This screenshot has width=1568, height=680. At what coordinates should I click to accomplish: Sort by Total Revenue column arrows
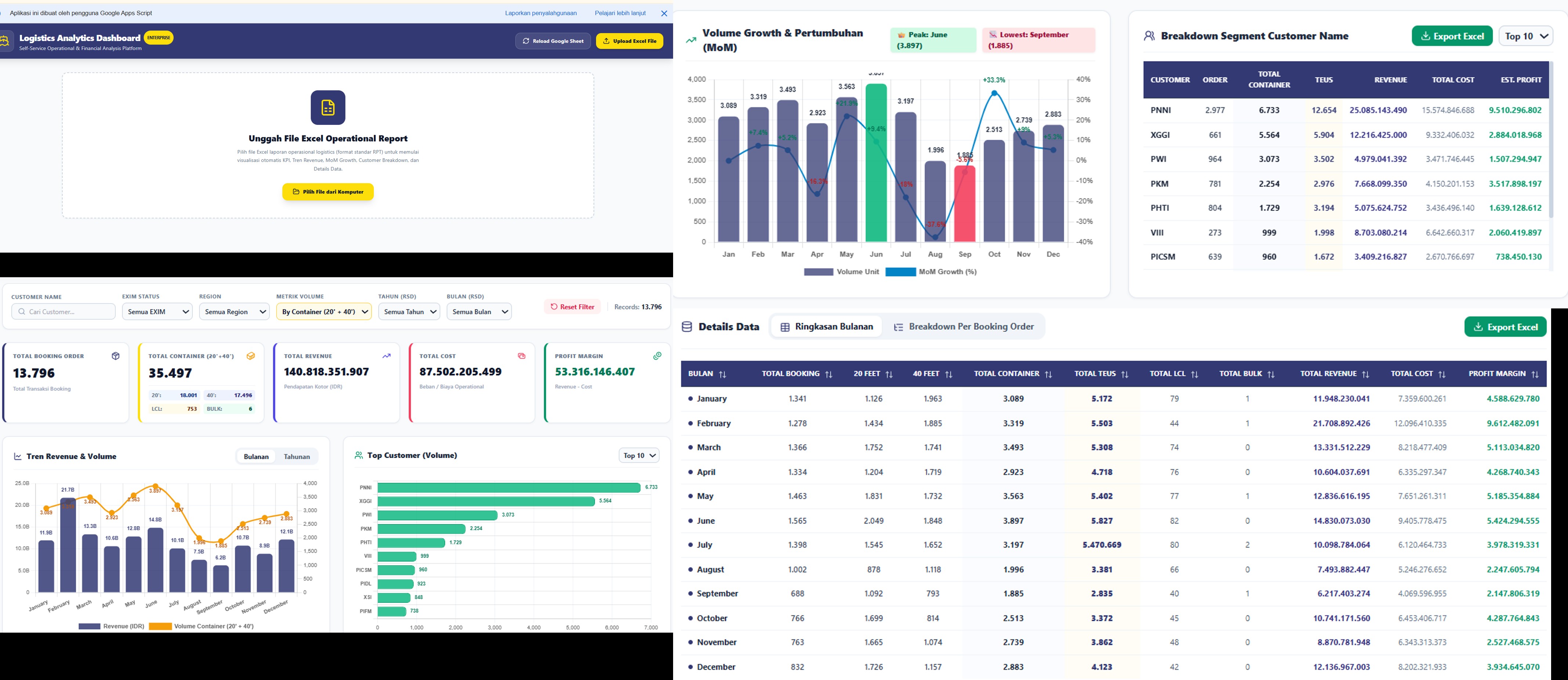[x=1365, y=375]
